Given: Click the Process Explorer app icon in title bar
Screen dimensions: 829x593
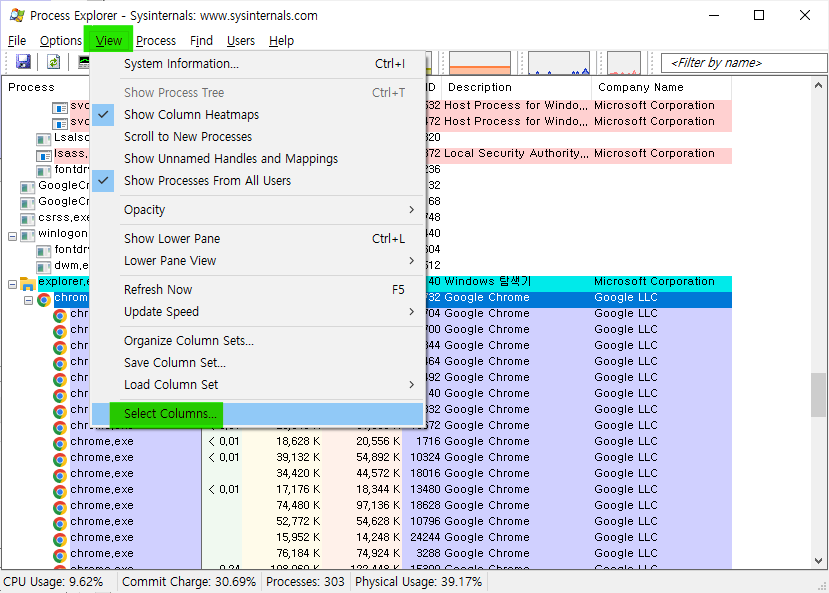Looking at the screenshot, I should click(17, 15).
